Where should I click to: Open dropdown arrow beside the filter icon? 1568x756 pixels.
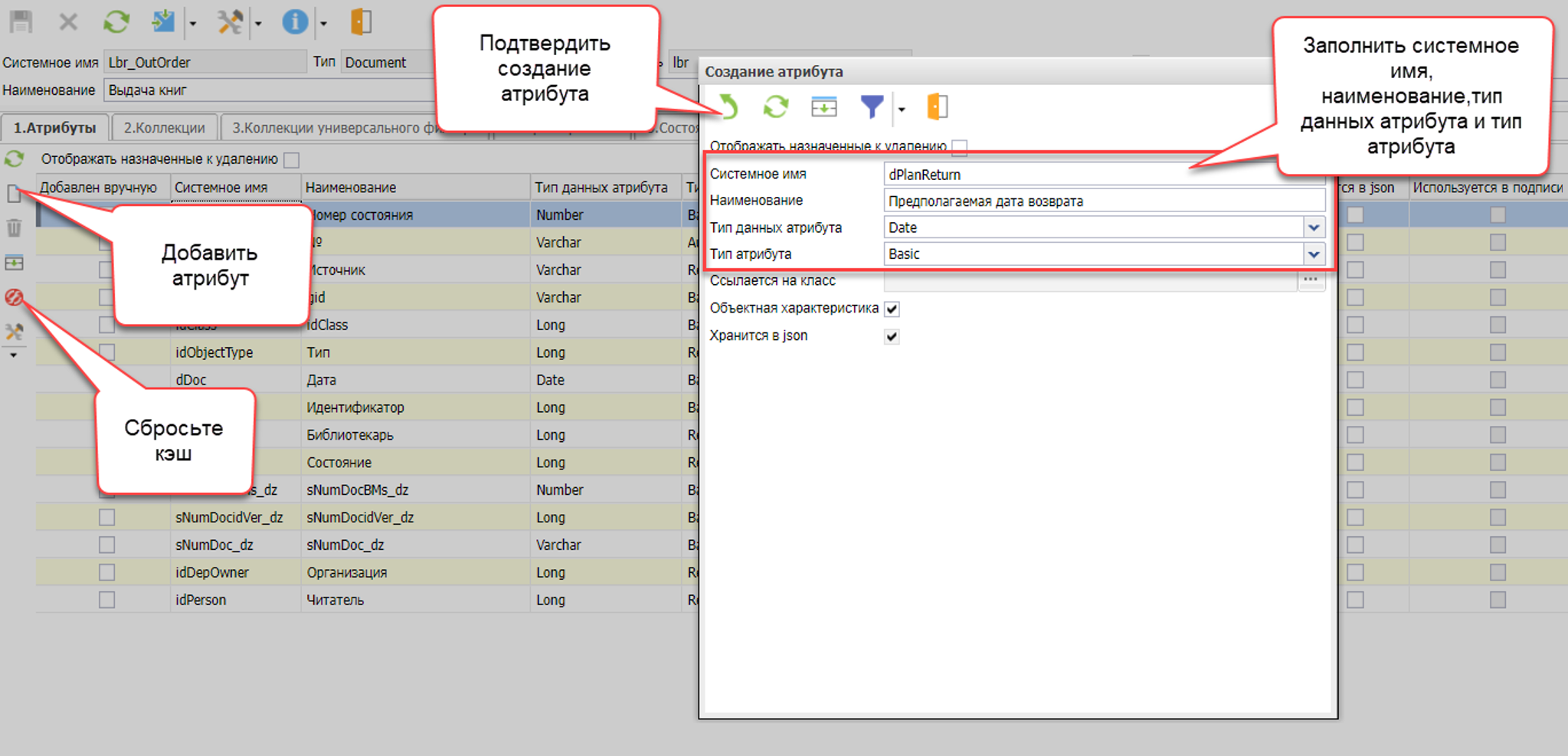point(902,110)
